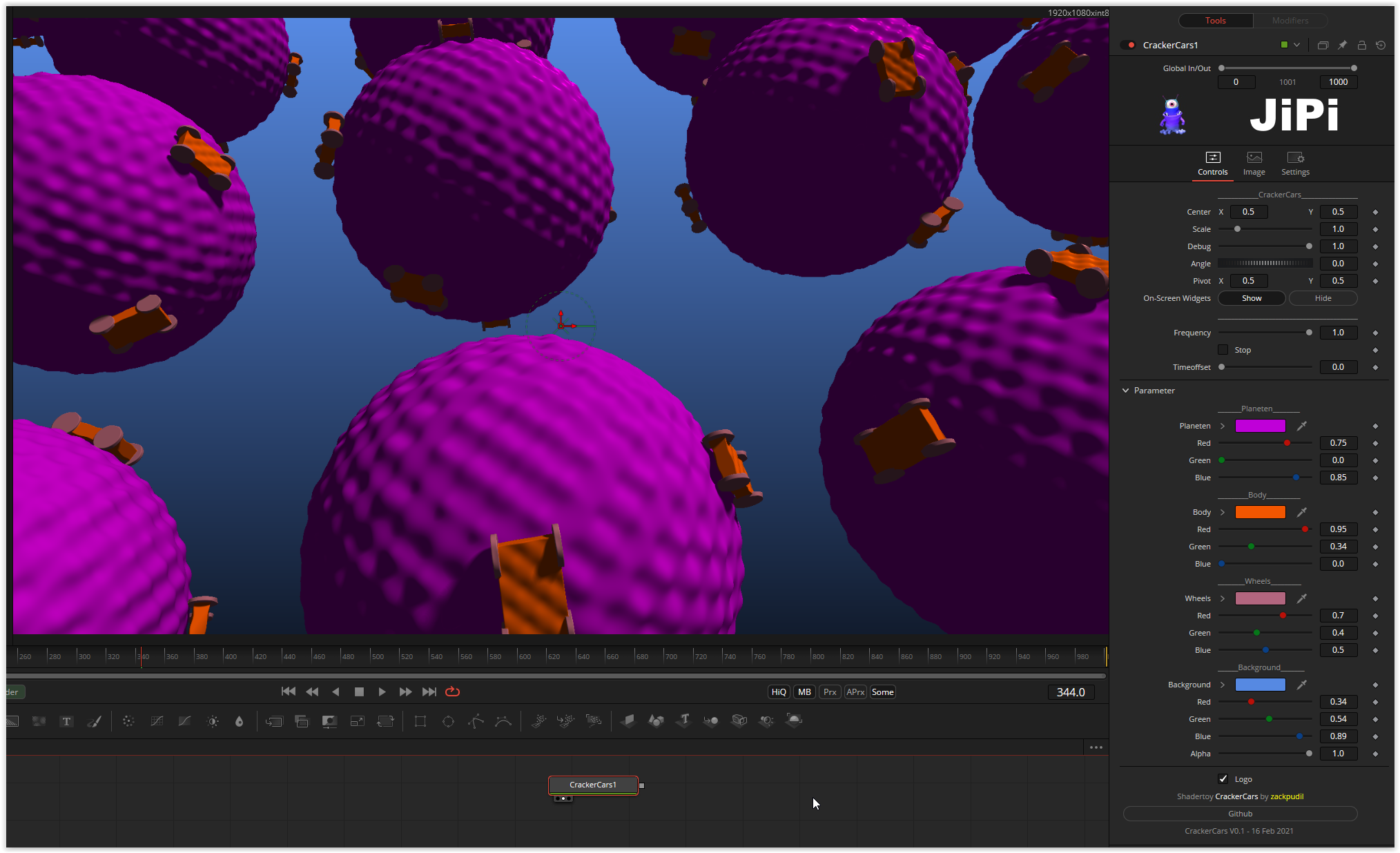Screen dimensions: 1400x853
Task: Click the Some render mode button
Action: pos(882,692)
